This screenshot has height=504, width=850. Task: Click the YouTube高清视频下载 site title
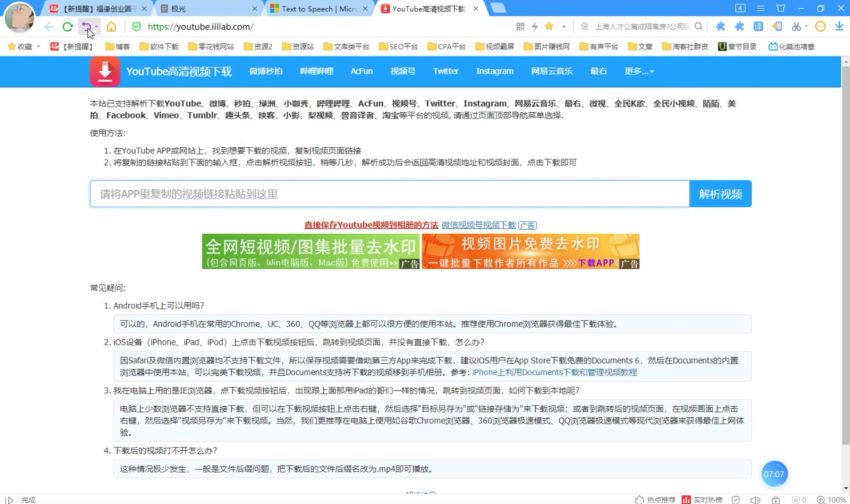[178, 72]
